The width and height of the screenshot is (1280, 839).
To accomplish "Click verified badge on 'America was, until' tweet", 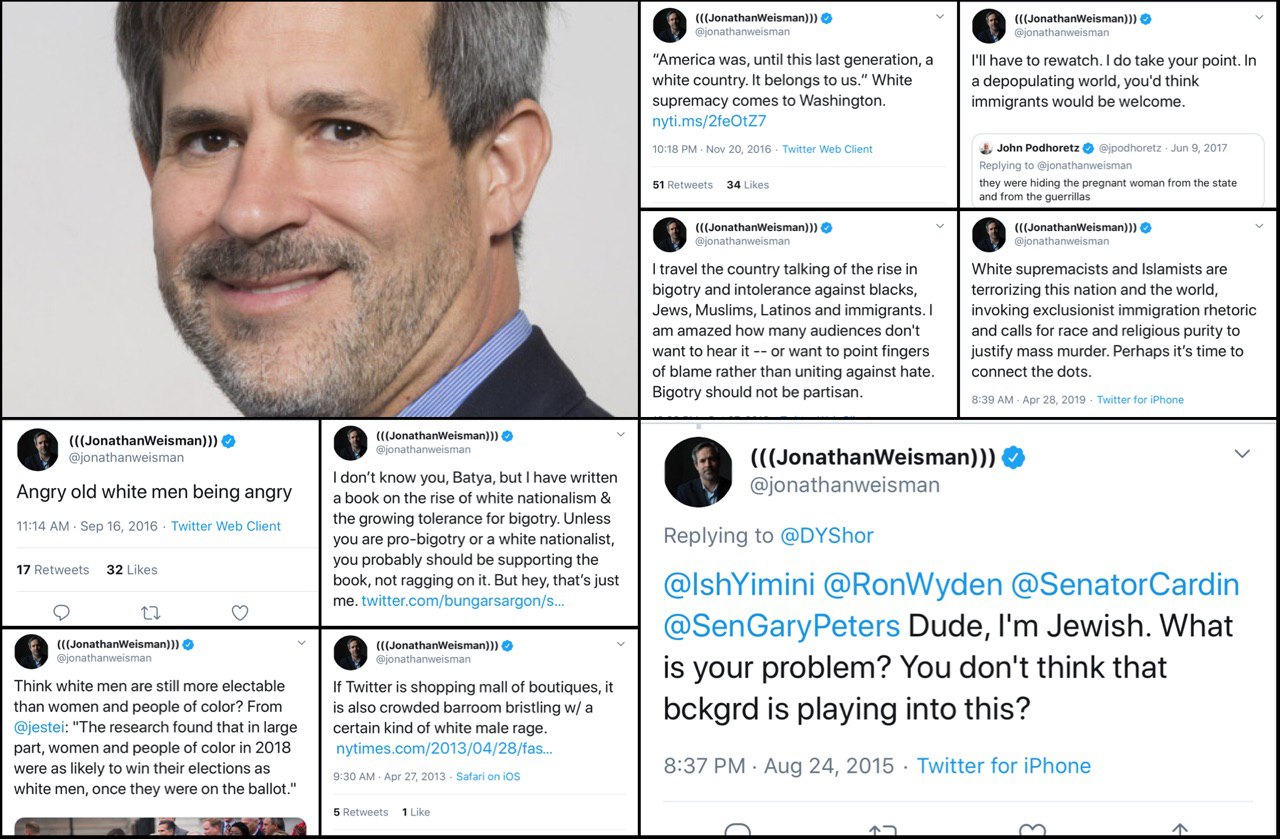I will [827, 19].
